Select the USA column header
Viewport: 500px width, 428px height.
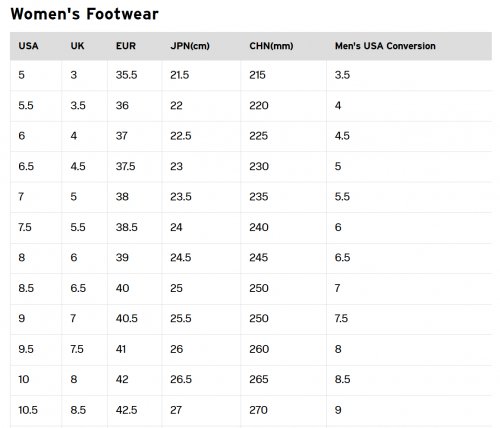point(28,46)
